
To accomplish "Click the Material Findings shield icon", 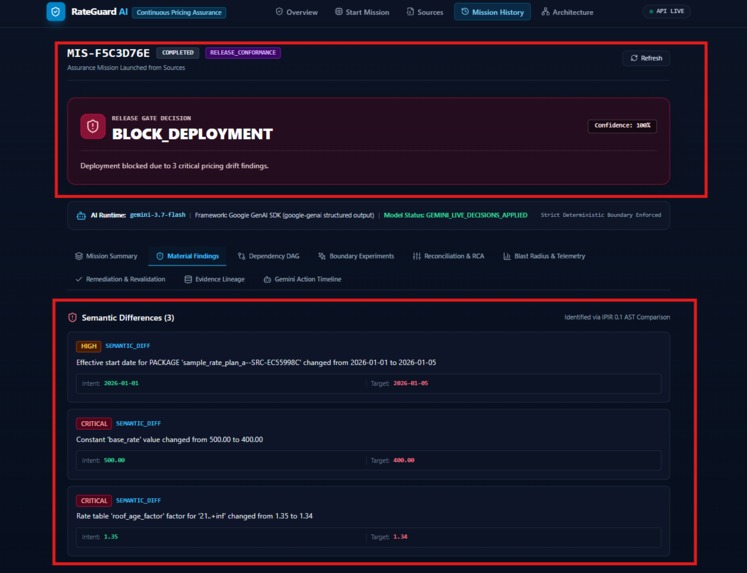I will pyautogui.click(x=160, y=256).
